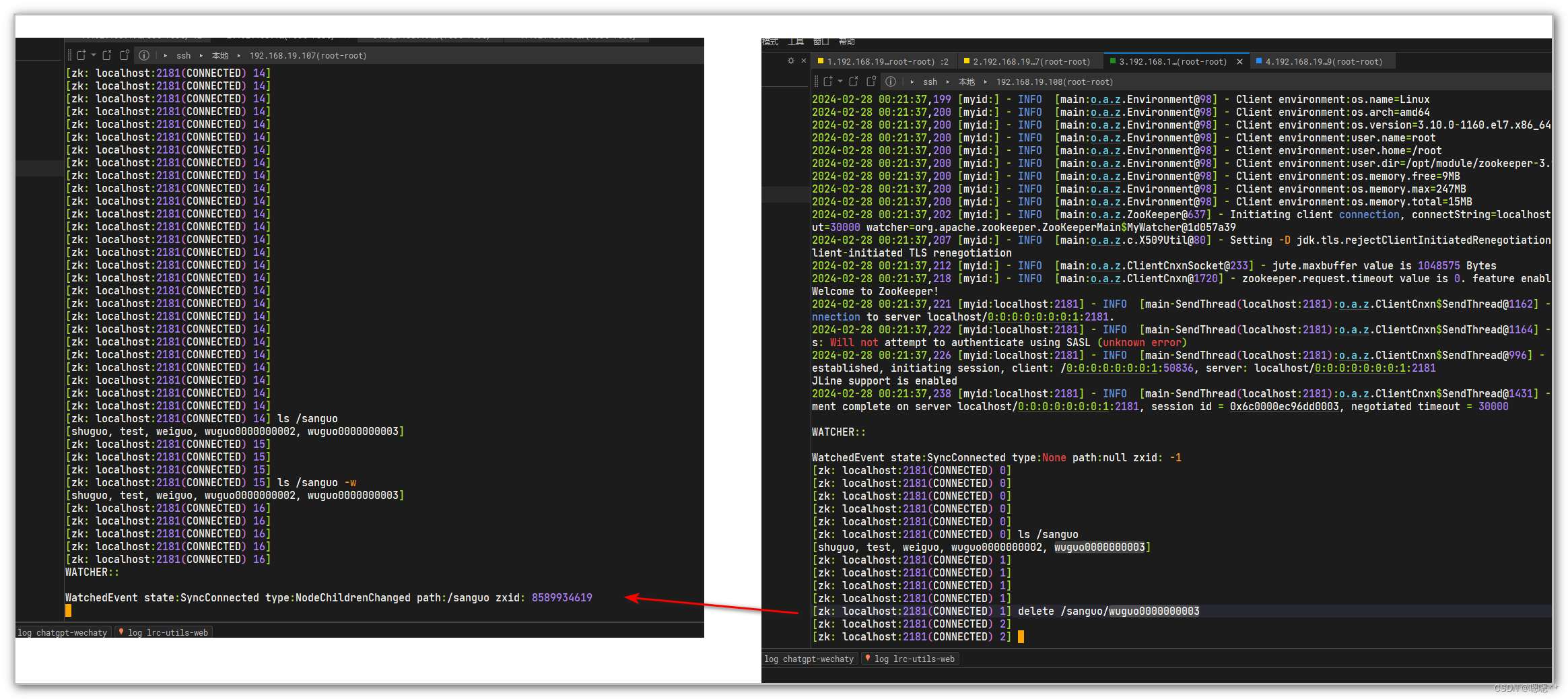Open log lrc-utils-web tab in right window
Viewport: 1568px width, 699px height.
pos(910,659)
